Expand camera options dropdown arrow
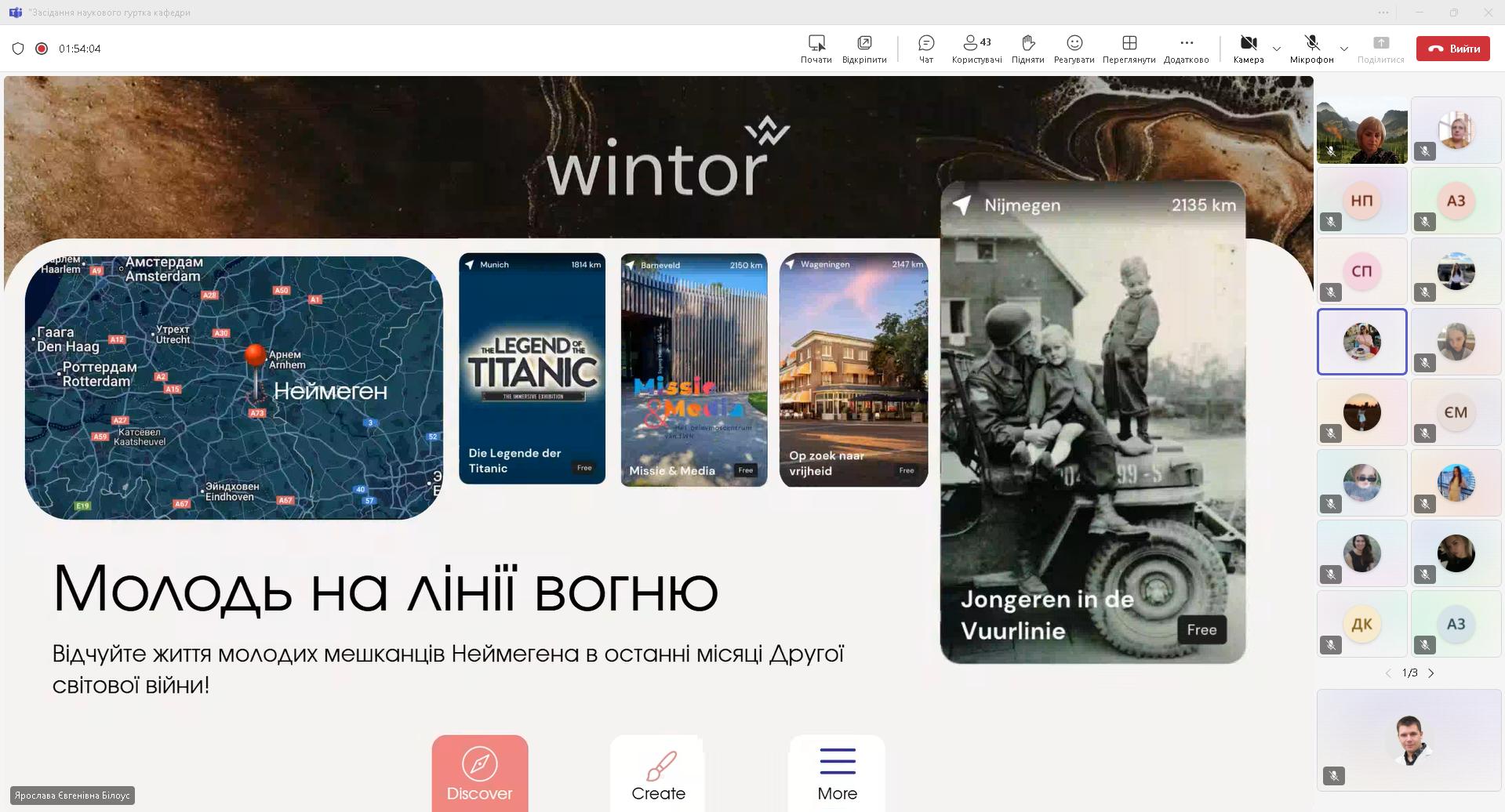This screenshot has height=812, width=1505. pyautogui.click(x=1276, y=49)
